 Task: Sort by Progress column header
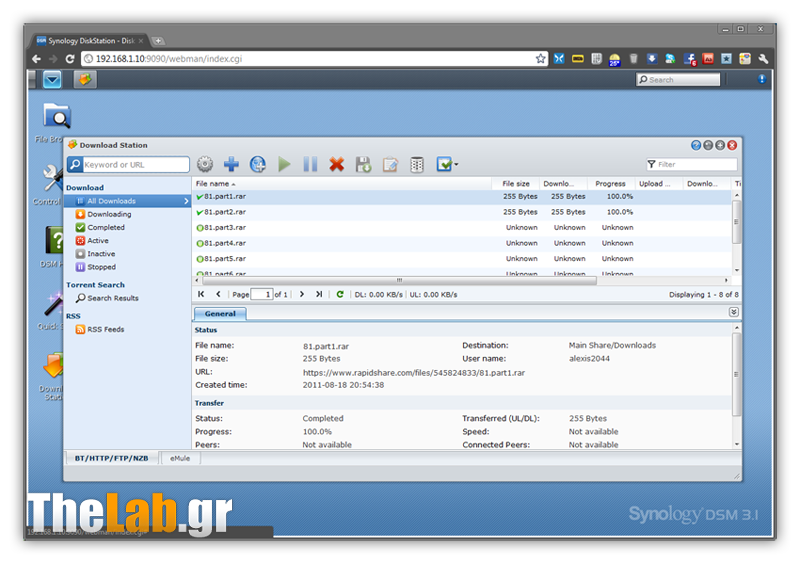tap(610, 184)
